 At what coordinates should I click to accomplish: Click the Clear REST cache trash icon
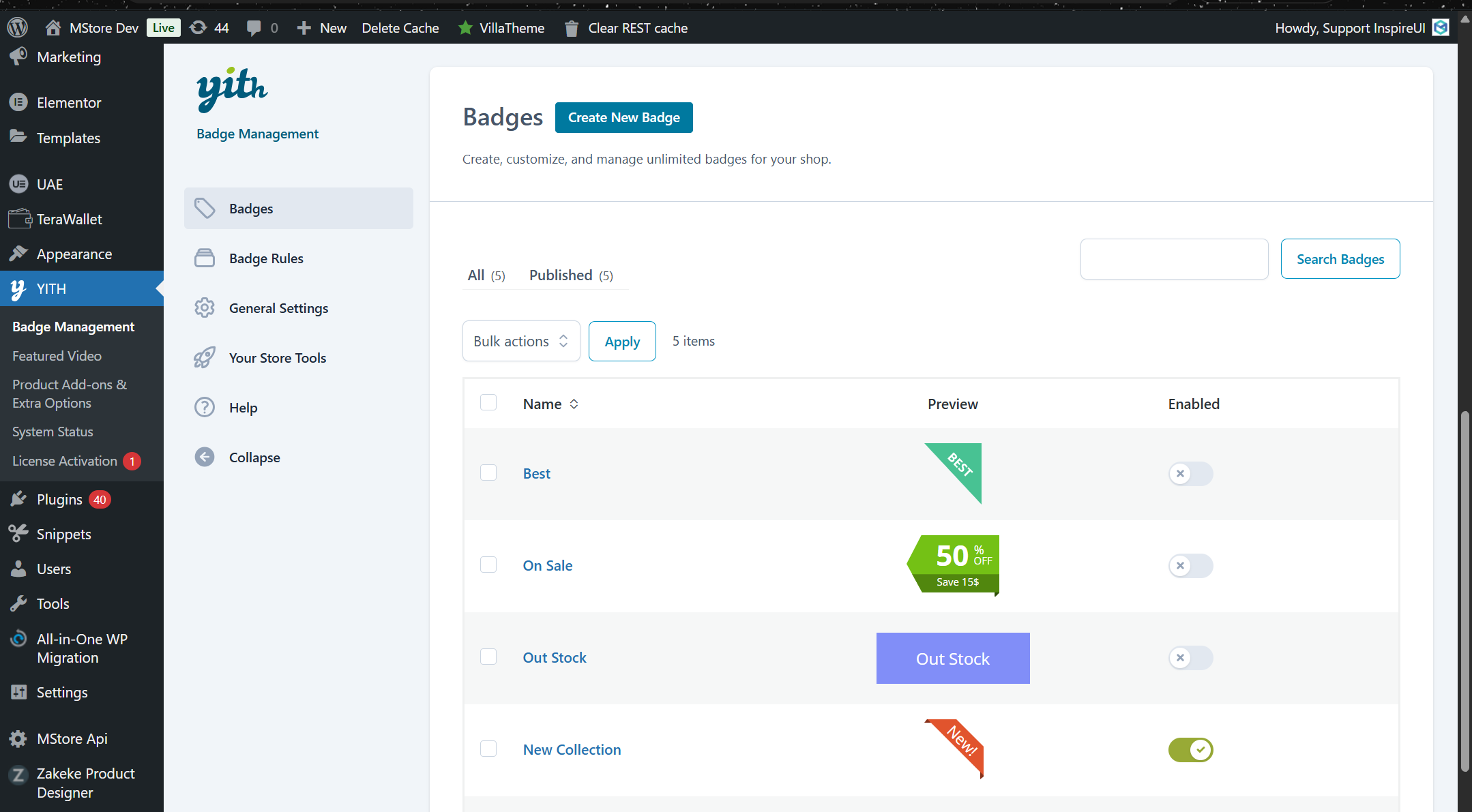click(572, 28)
